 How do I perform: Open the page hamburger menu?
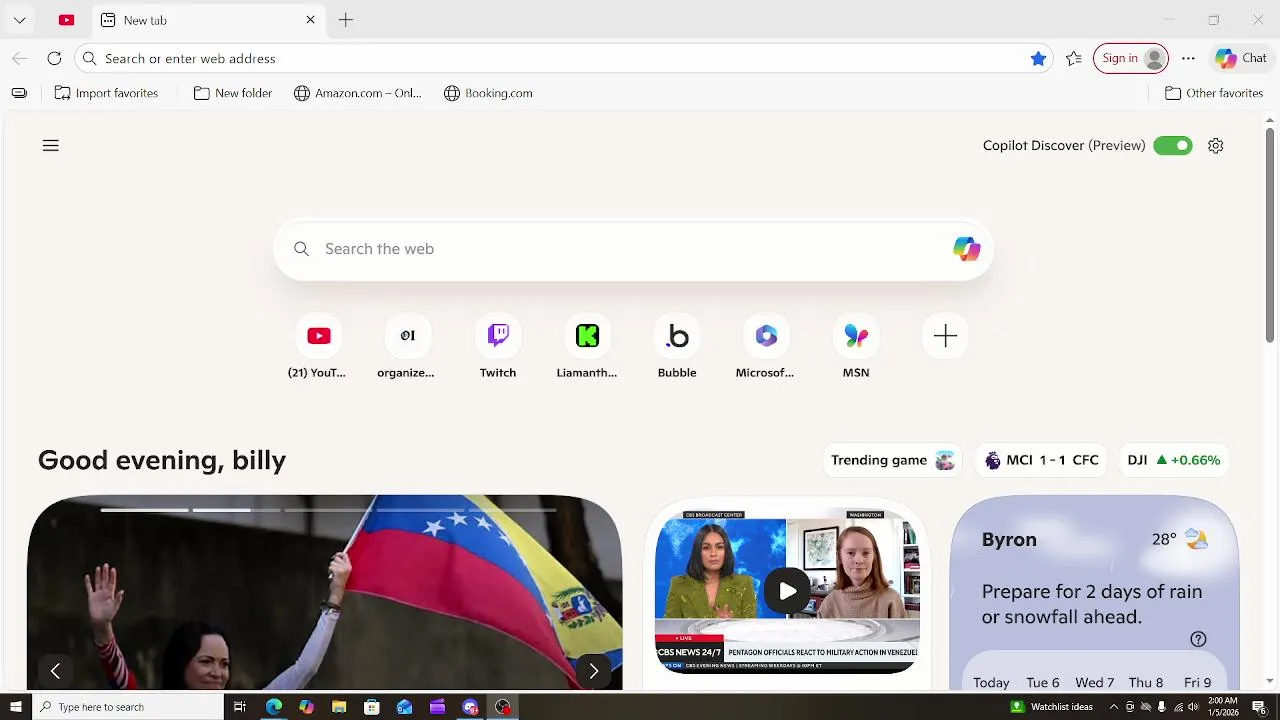pyautogui.click(x=51, y=146)
